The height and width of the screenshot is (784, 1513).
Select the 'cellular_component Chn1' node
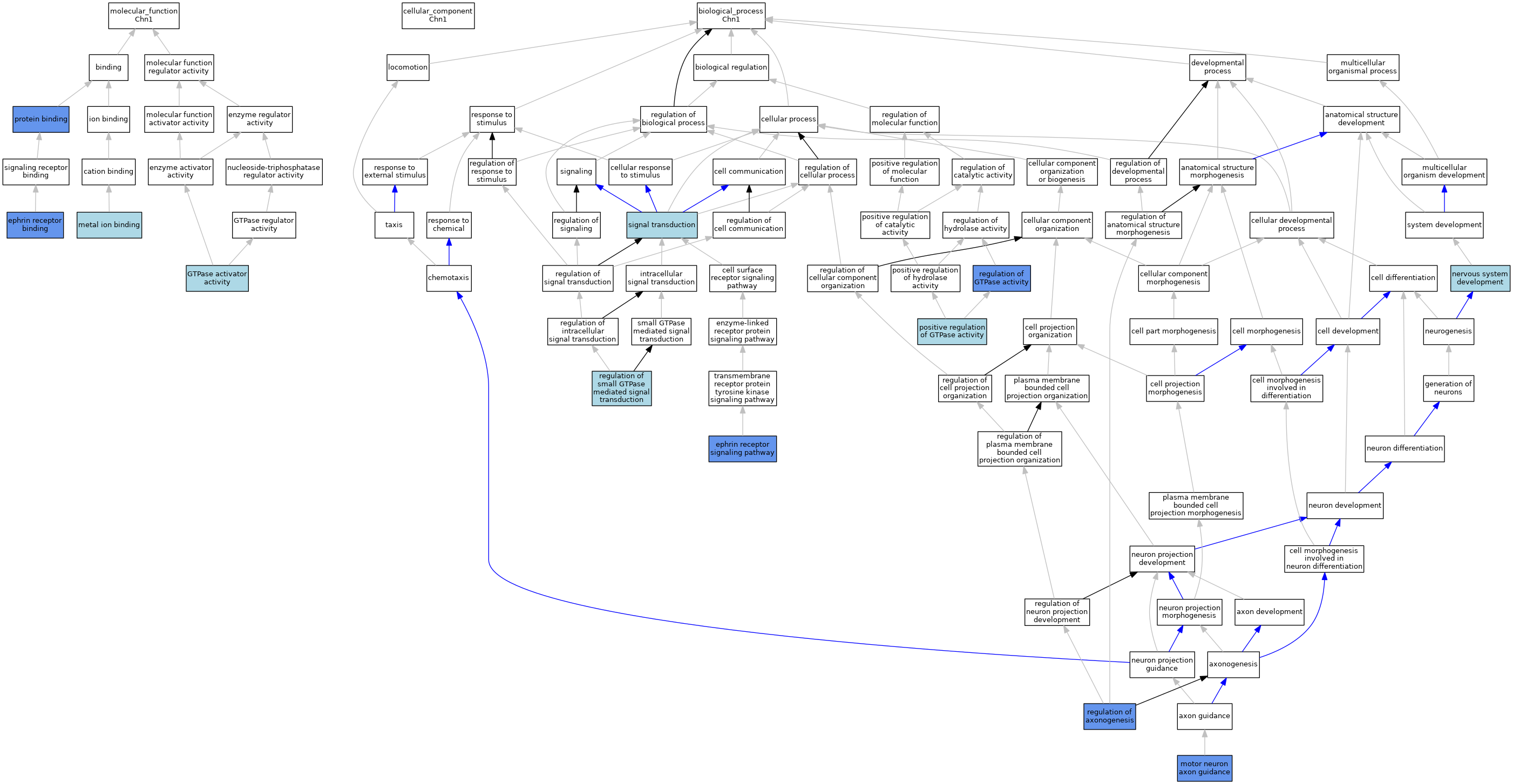[438, 15]
